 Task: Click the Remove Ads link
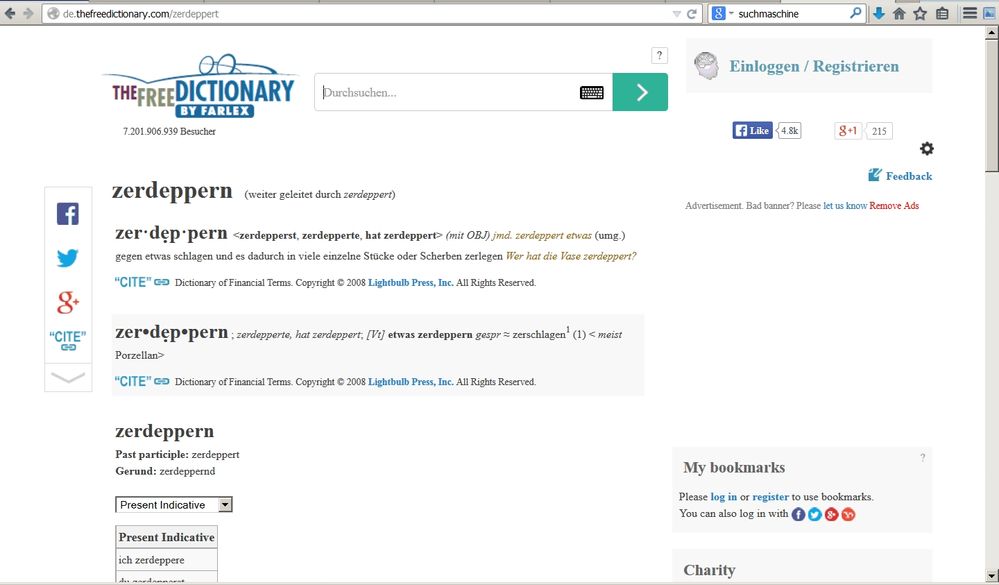tap(893, 206)
